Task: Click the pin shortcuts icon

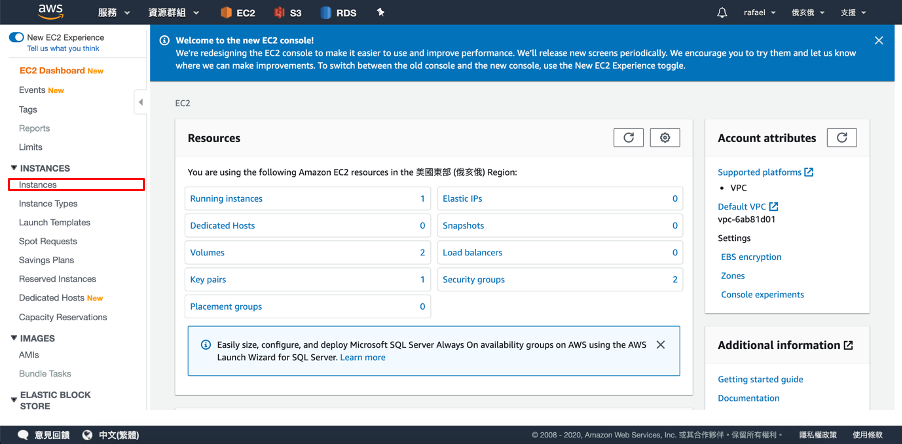Action: (380, 13)
